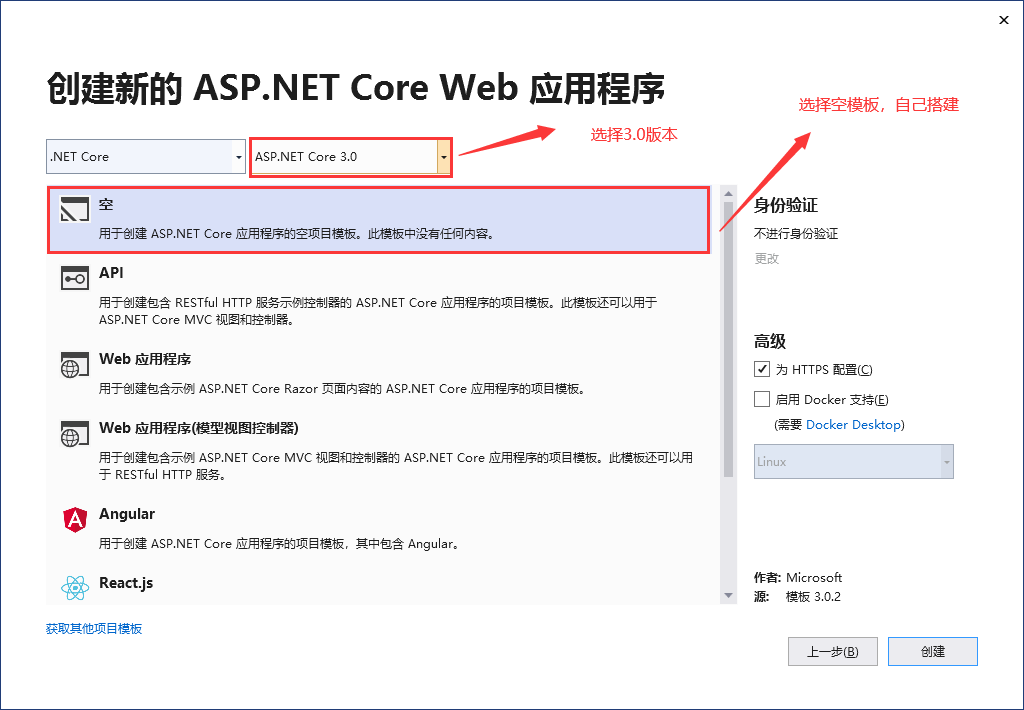The image size is (1024, 710).
Task: Click the 空项目模板 description text
Action: [x=298, y=234]
